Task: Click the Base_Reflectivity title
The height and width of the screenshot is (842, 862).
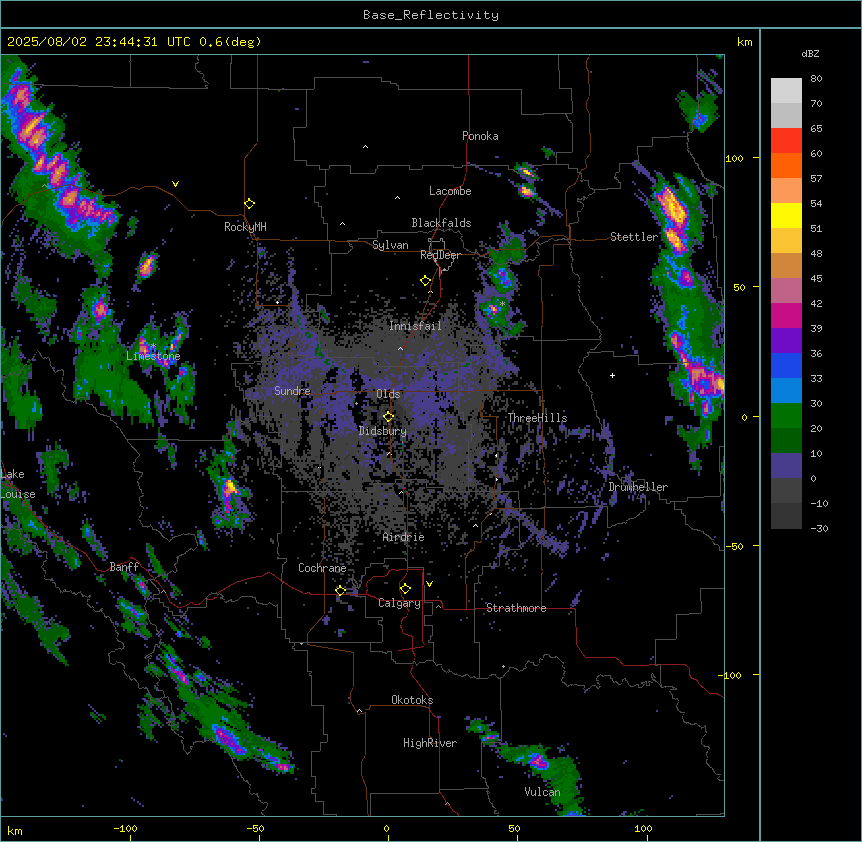Action: (x=431, y=15)
